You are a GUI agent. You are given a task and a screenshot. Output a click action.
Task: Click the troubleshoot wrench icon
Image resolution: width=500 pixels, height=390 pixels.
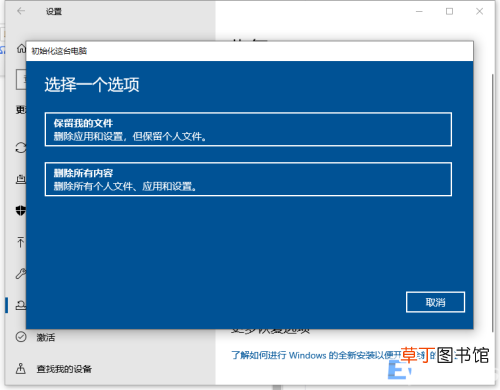tap(21, 273)
